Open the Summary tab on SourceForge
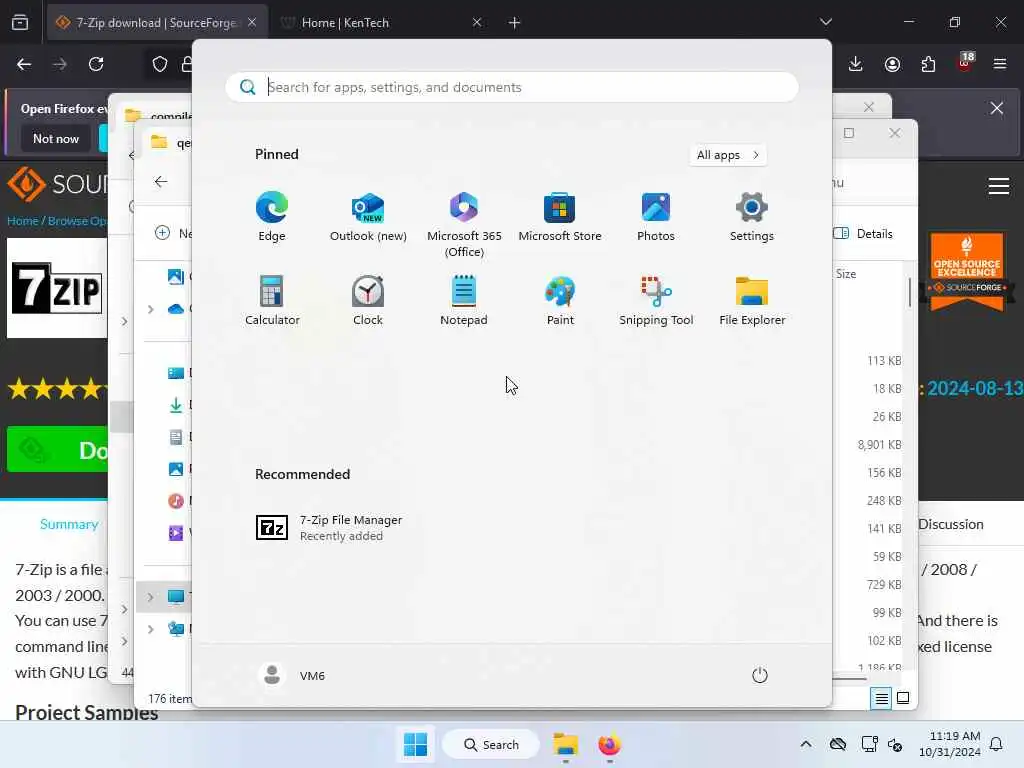The width and height of the screenshot is (1024, 768). tap(69, 524)
